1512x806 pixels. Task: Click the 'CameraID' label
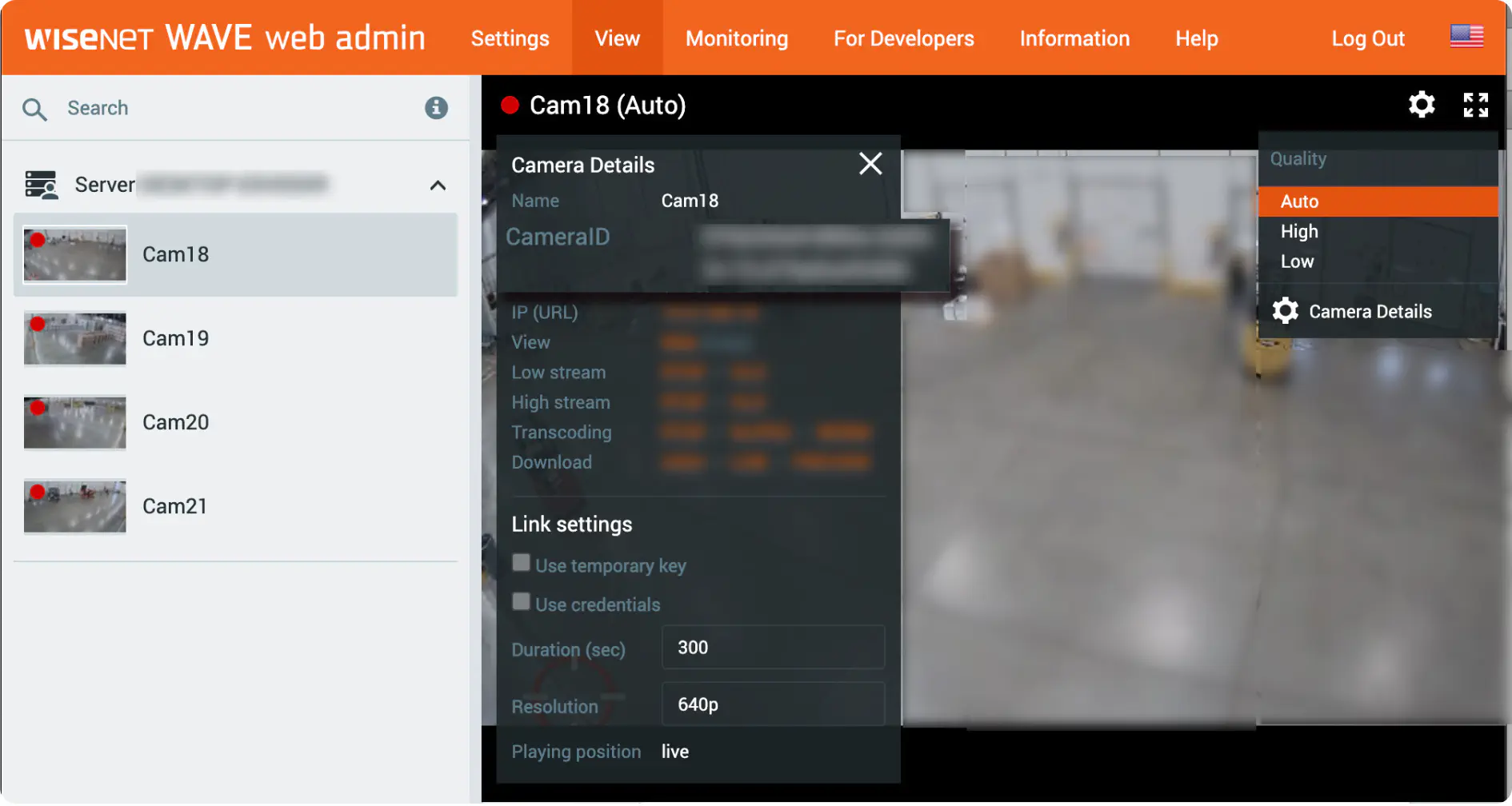tap(558, 237)
